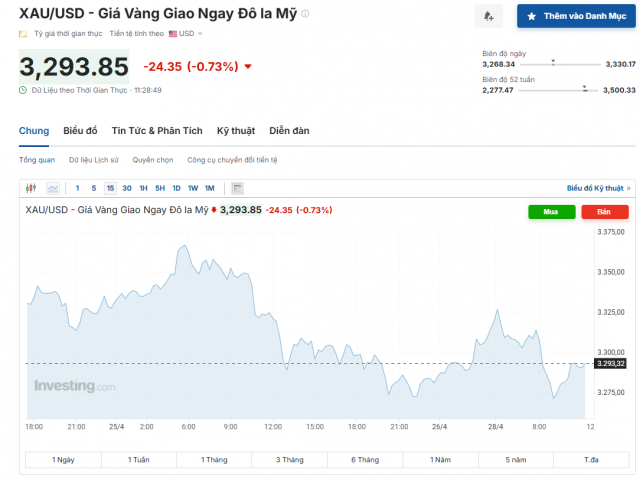Image resolution: width=640 pixels, height=480 pixels.
Task: Select the 3 Tháng time range
Action: pos(289,460)
